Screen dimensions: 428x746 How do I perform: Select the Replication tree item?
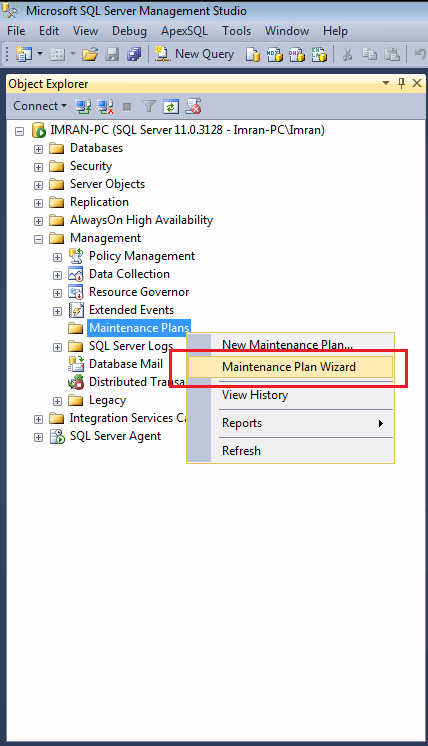[x=99, y=202]
